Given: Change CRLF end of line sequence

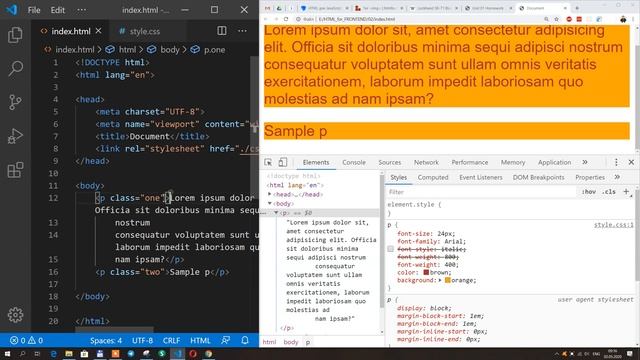Looking at the screenshot, I should pyautogui.click(x=171, y=340).
